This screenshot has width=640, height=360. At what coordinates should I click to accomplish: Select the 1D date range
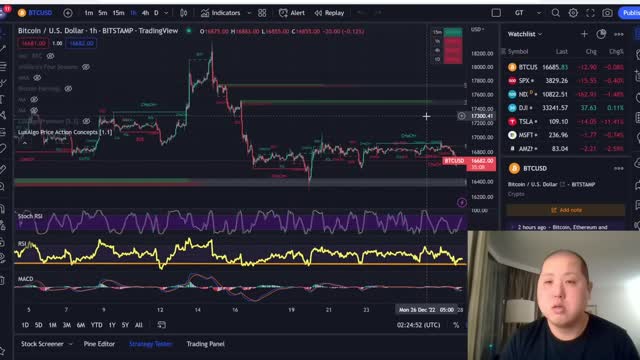click(25, 325)
